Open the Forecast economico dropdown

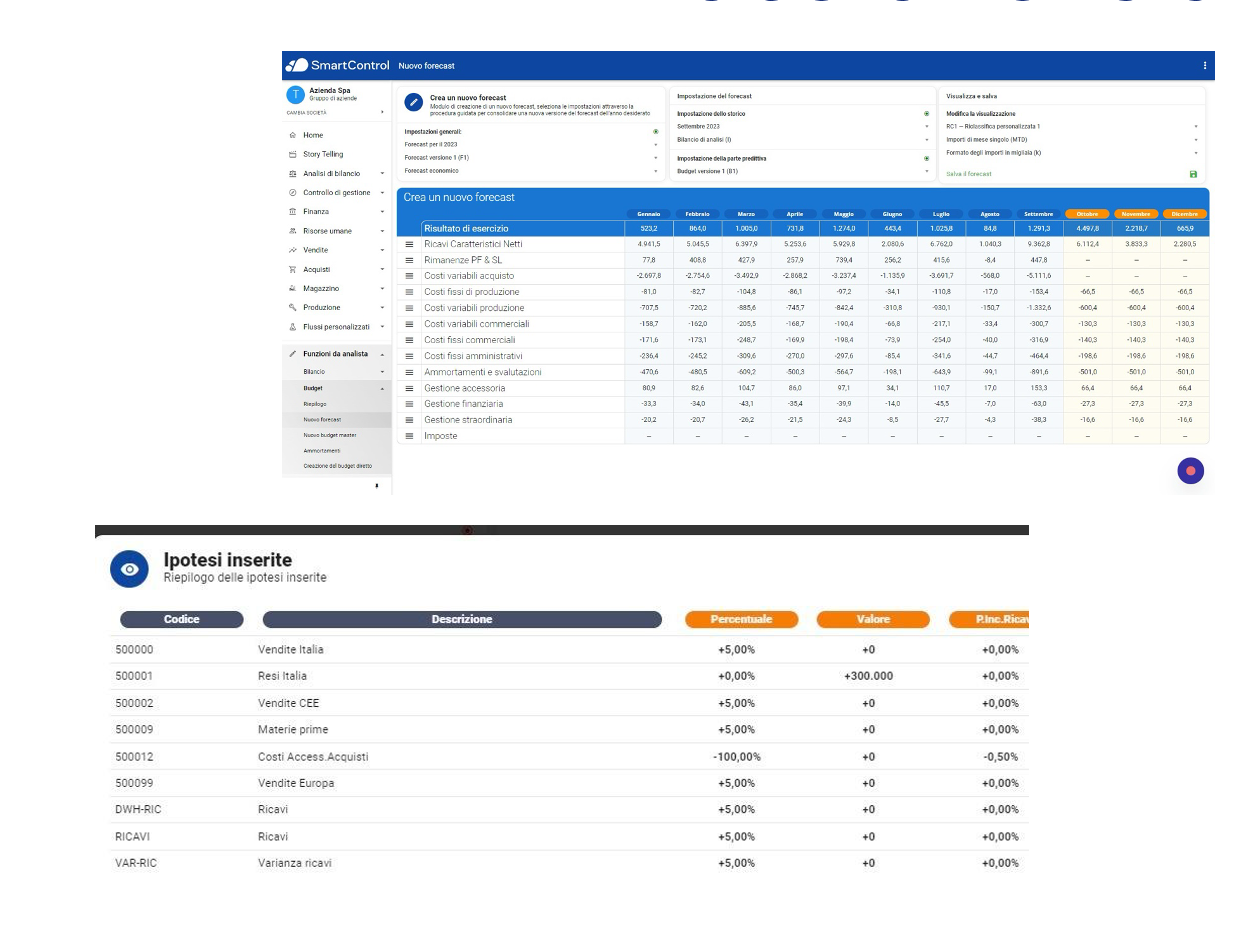(531, 171)
